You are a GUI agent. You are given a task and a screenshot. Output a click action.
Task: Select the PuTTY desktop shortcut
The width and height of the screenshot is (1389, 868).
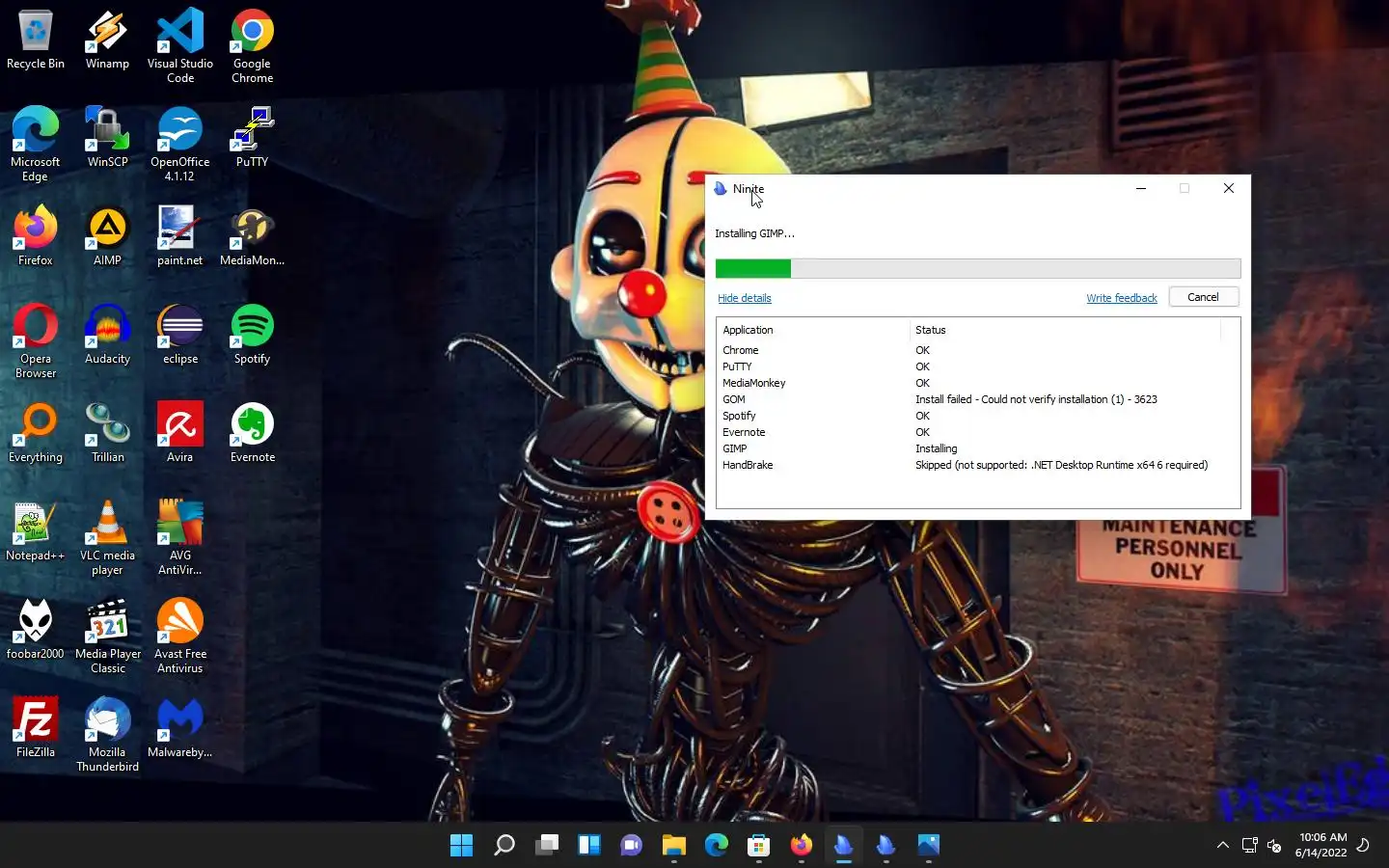(x=252, y=137)
